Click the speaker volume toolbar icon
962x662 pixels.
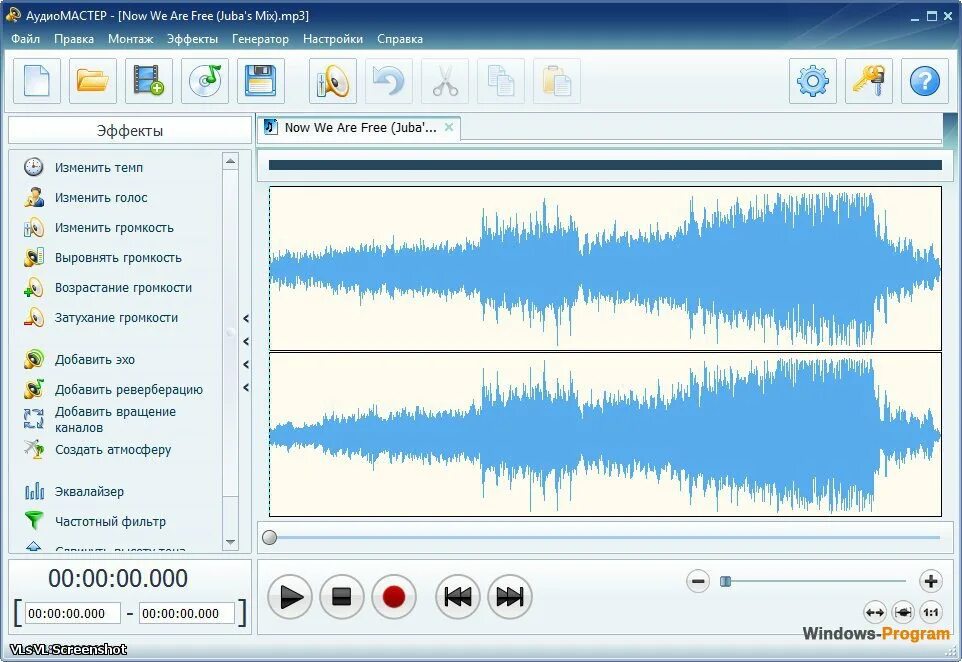pos(333,81)
